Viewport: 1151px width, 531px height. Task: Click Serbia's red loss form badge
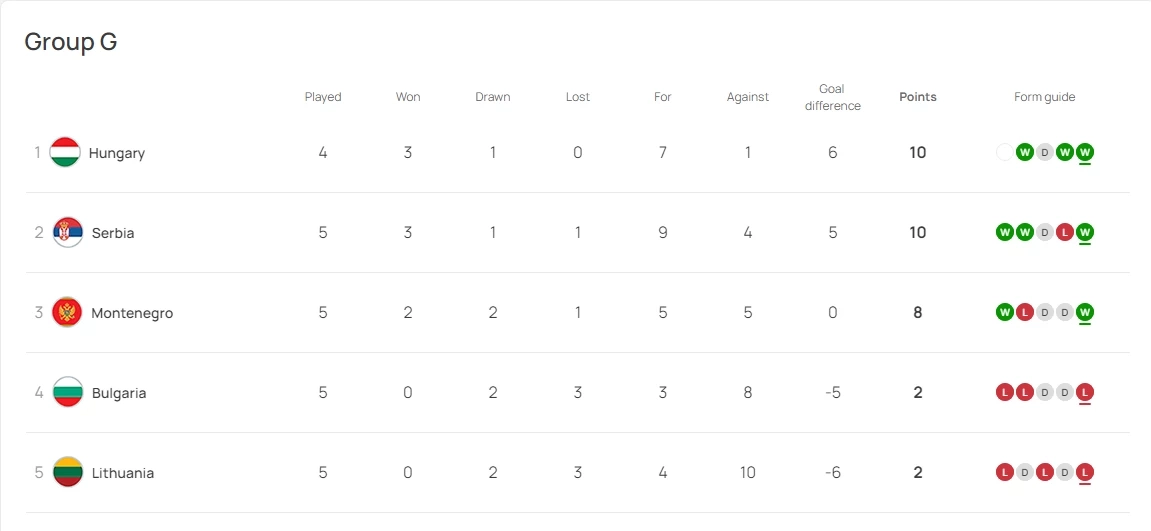click(x=1065, y=232)
